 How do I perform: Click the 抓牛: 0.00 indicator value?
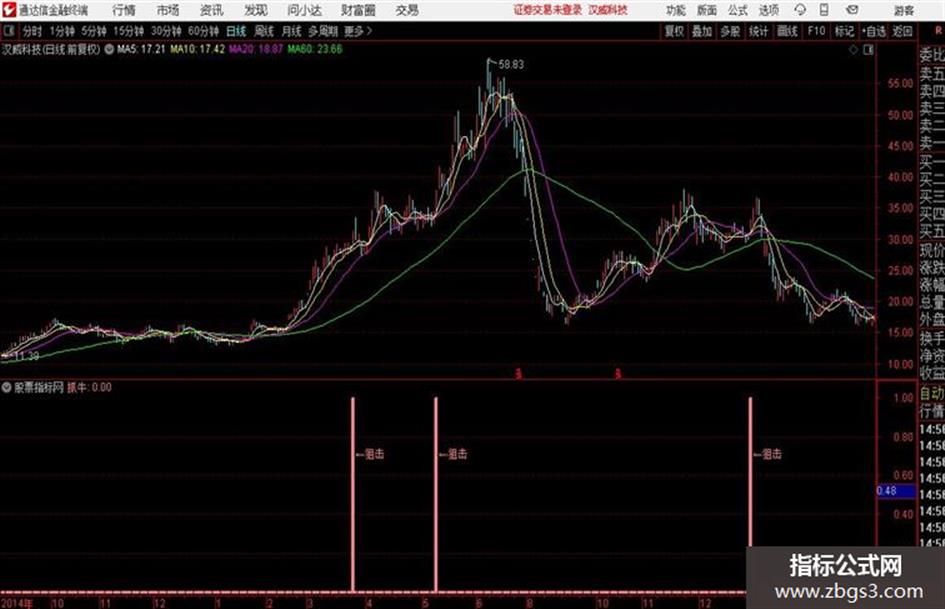[89, 387]
